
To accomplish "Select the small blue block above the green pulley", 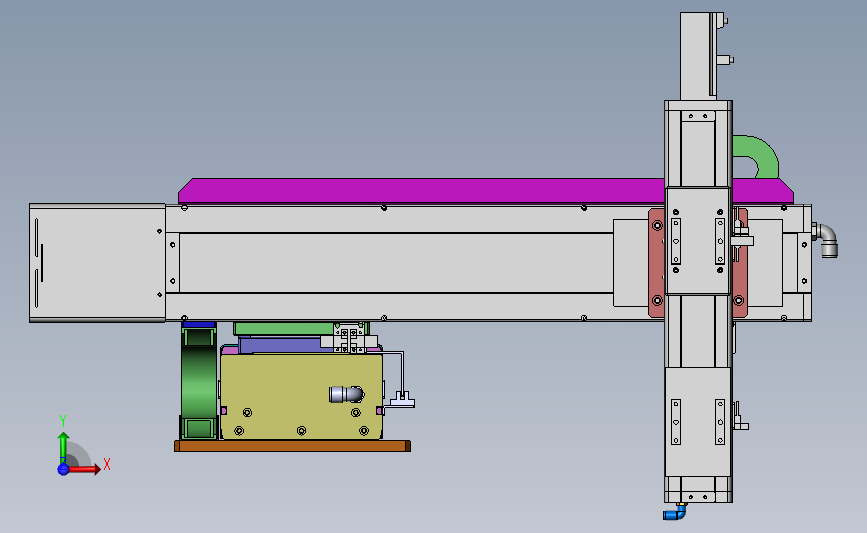I will [x=199, y=325].
